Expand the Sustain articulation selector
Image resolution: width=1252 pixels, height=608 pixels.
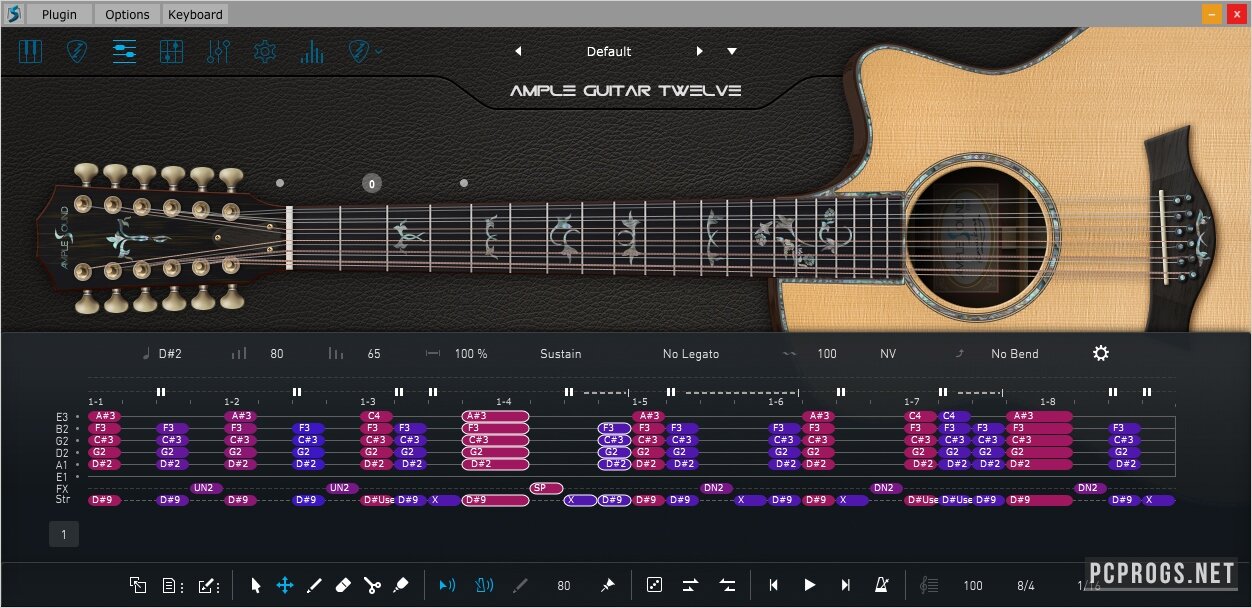(560, 354)
